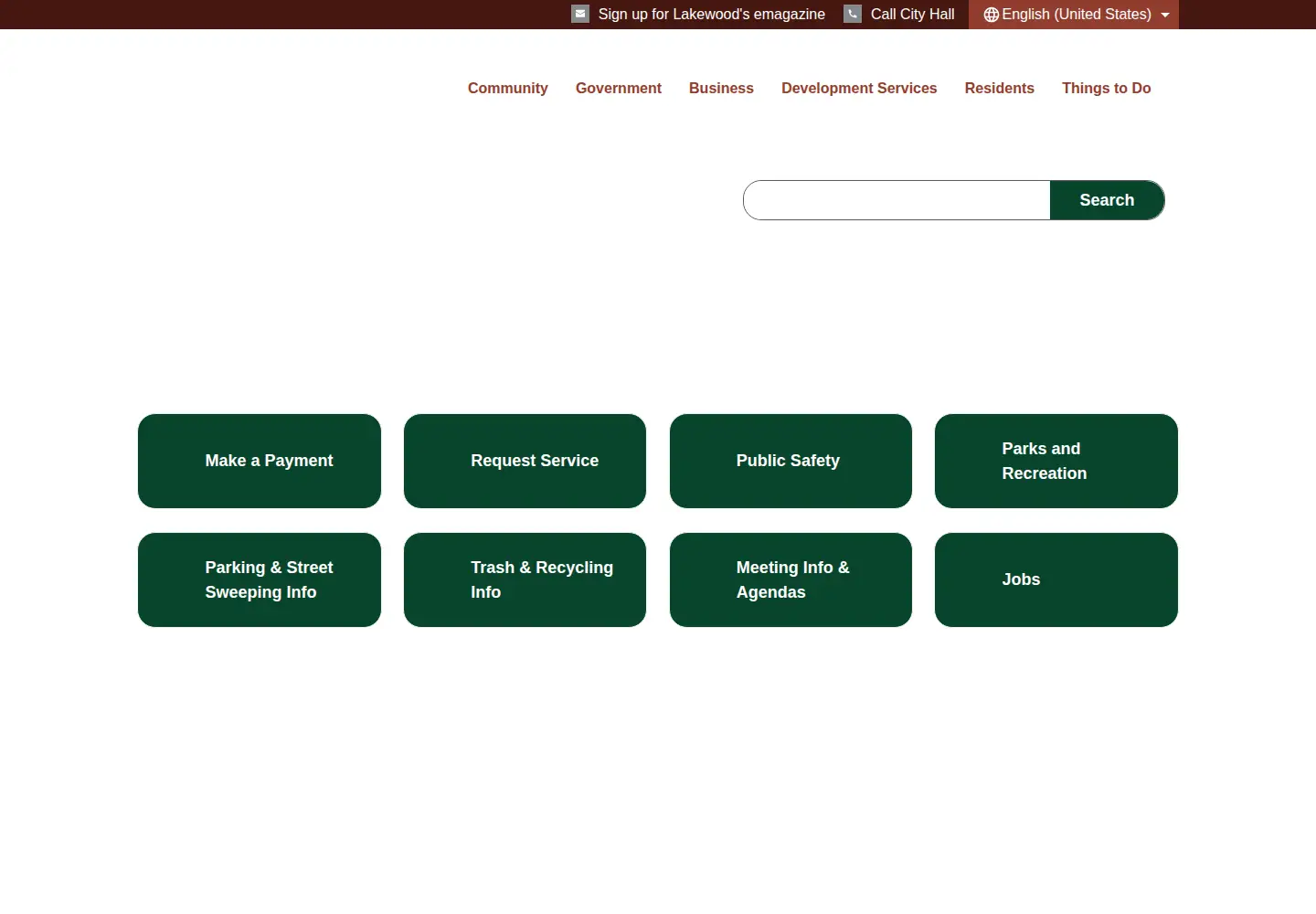
Task: Open the Business menu
Action: 721,88
